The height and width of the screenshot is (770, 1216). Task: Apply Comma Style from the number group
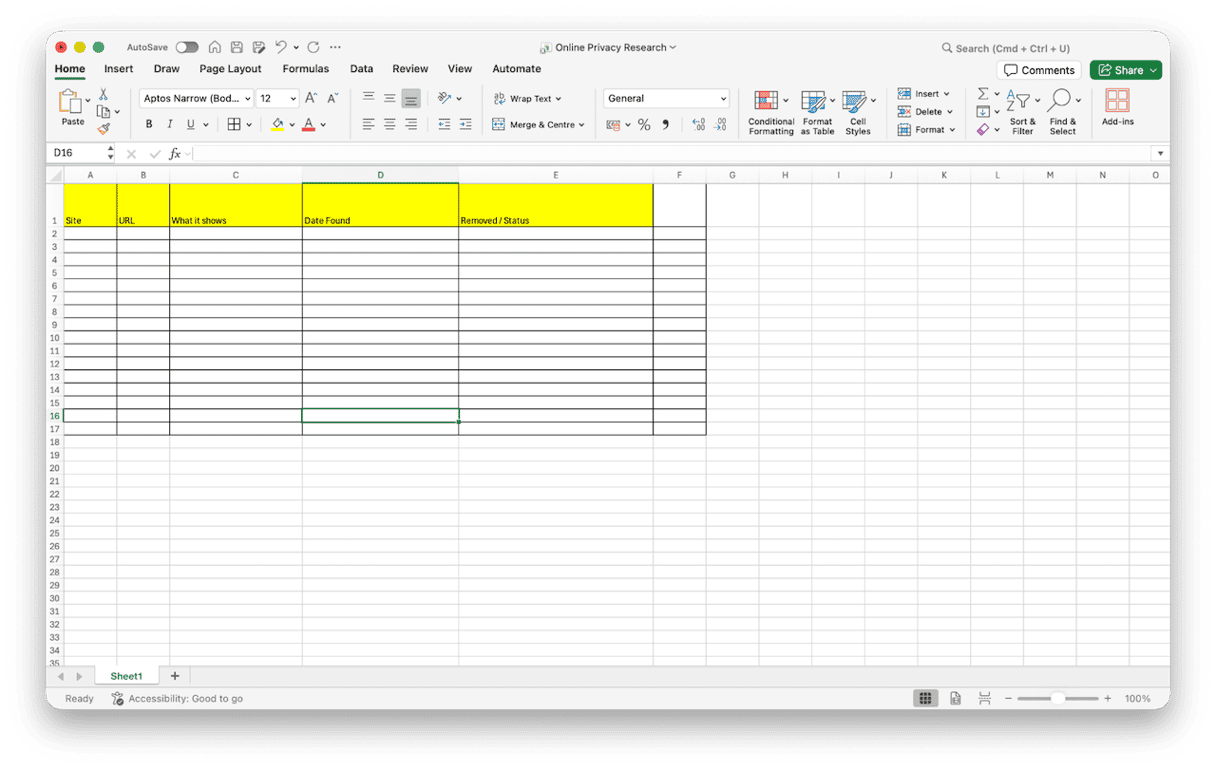(x=666, y=124)
